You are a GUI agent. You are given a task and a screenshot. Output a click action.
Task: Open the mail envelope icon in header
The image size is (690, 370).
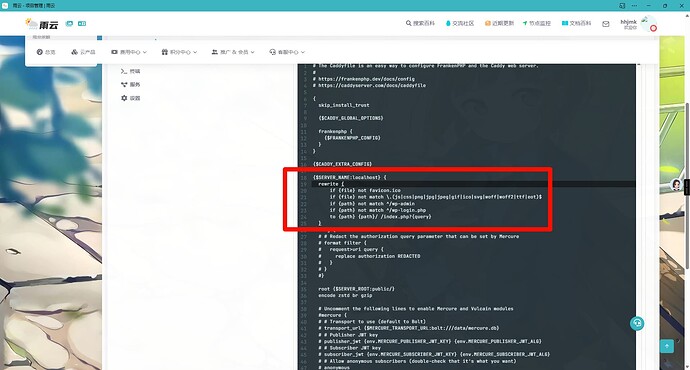coord(606,24)
